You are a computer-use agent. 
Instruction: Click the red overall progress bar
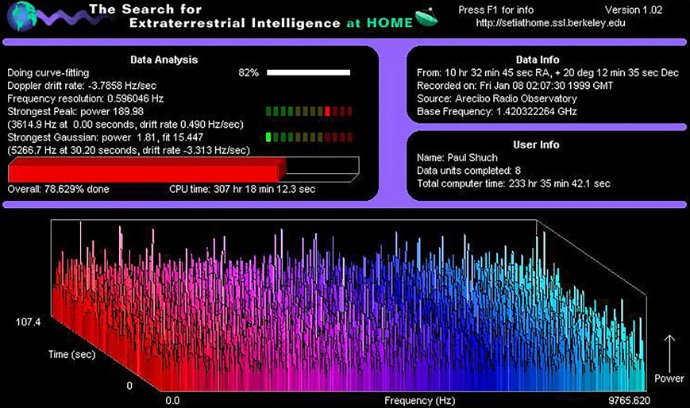click(x=147, y=170)
